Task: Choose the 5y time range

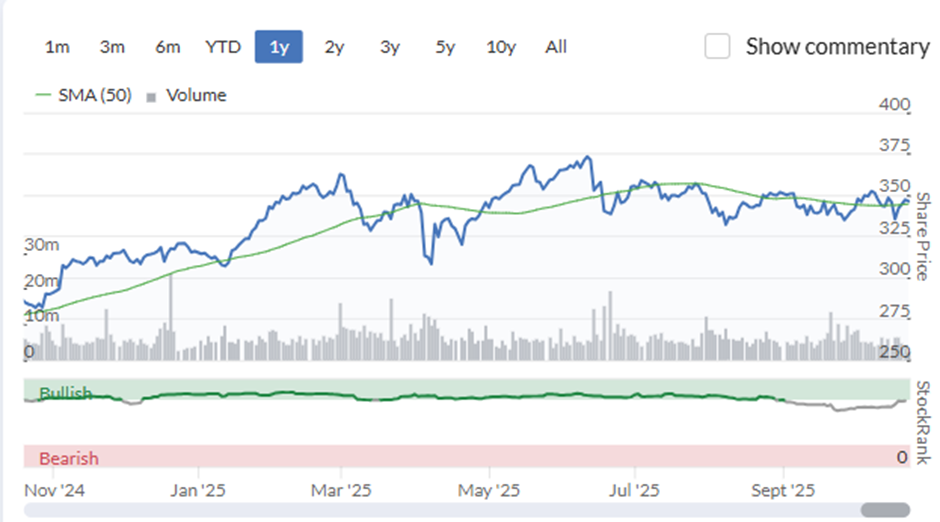Action: 445,47
